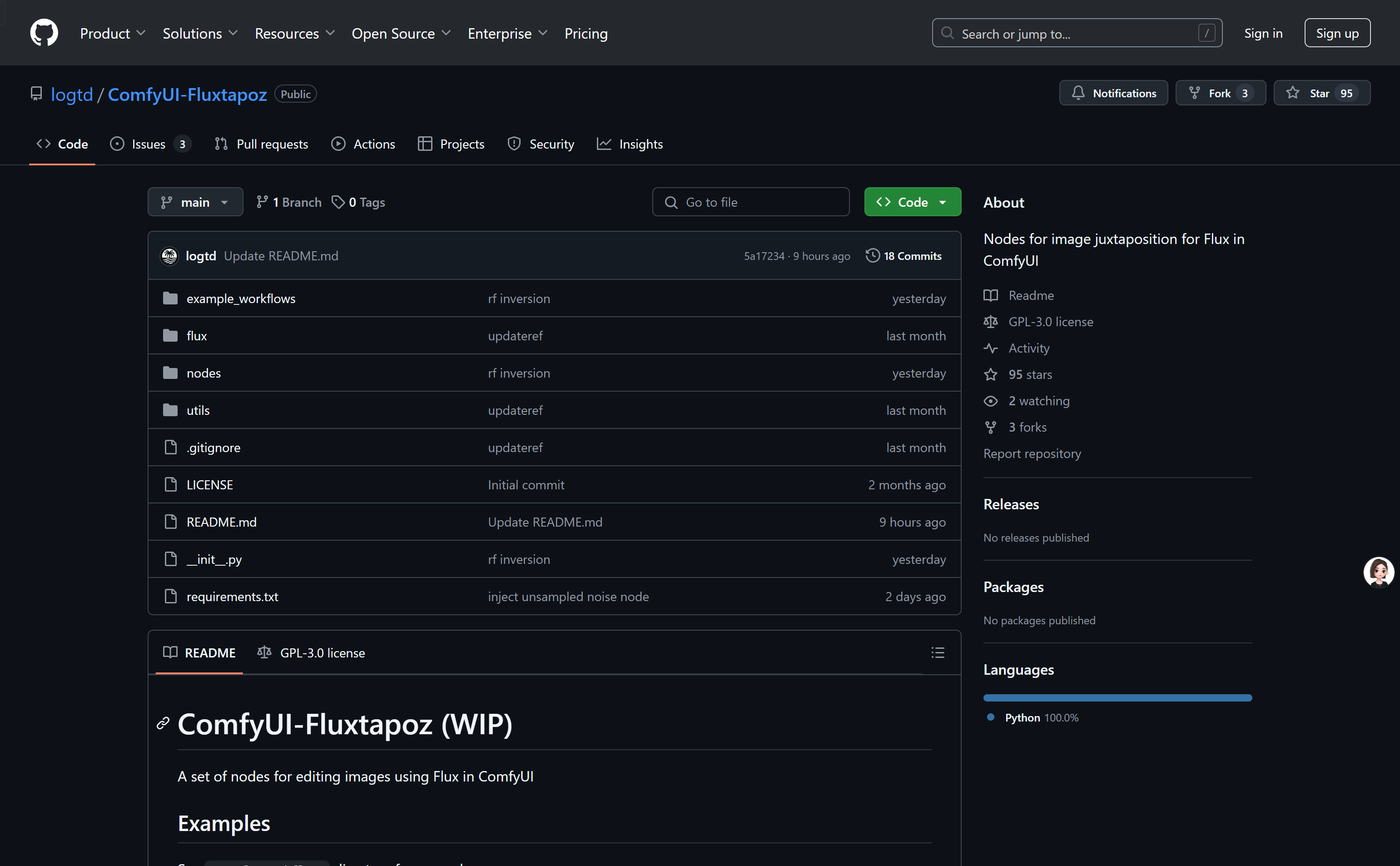
Task: Click the commit history clock icon
Action: tap(873, 255)
